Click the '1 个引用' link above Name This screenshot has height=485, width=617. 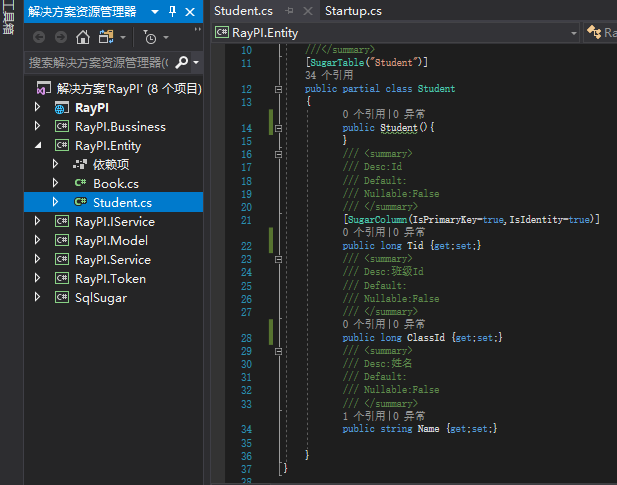point(359,415)
